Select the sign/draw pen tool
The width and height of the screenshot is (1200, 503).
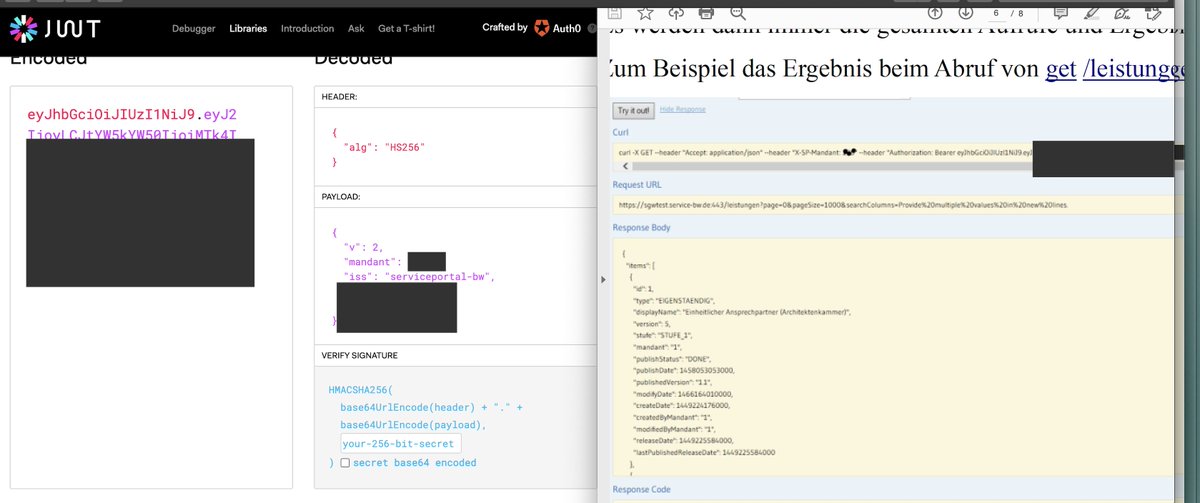pos(1123,12)
